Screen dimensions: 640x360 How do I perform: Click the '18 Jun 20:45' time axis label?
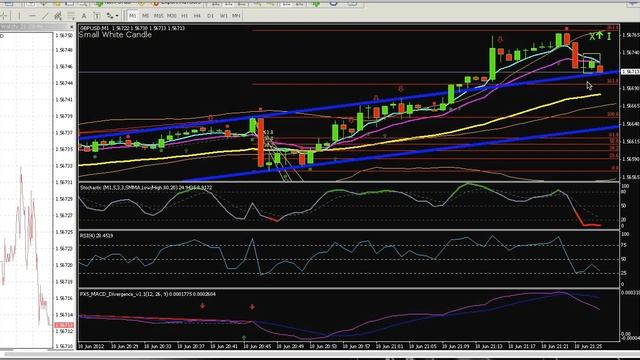[258, 346]
